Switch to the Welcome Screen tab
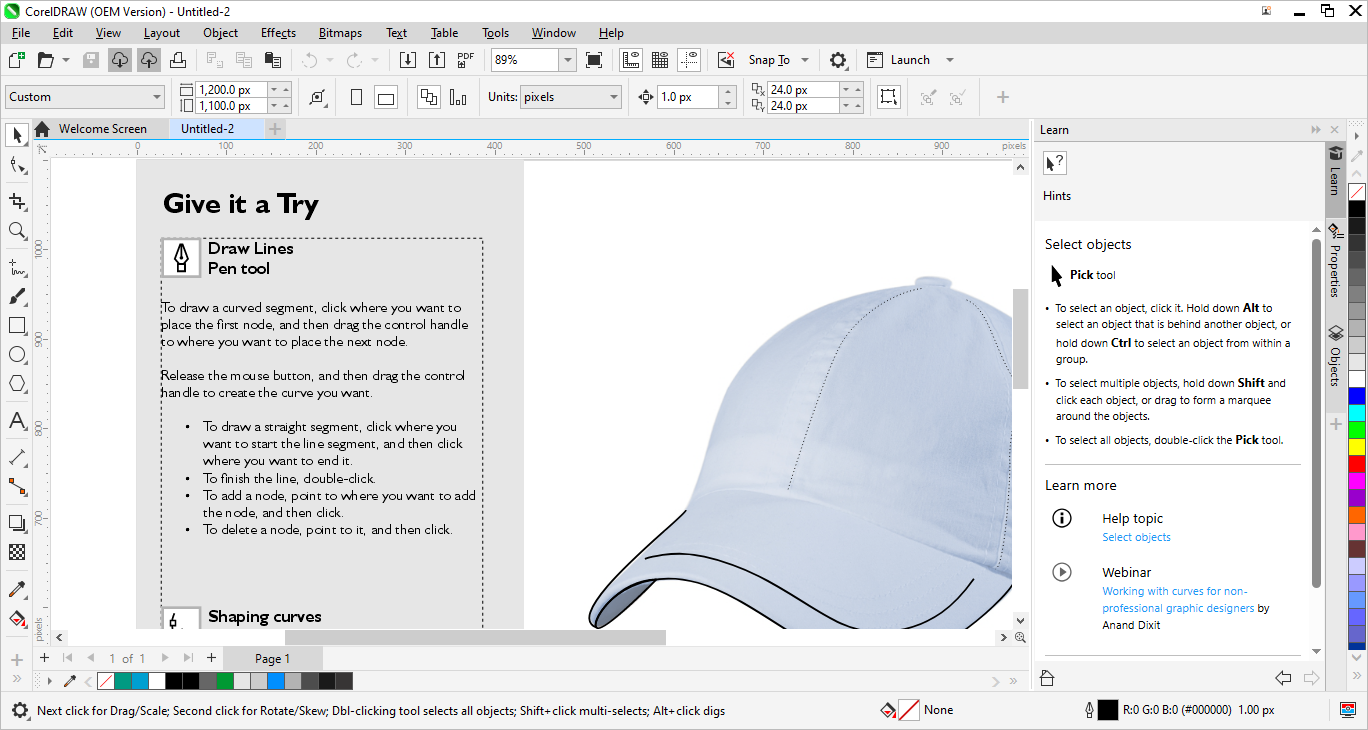This screenshot has height=730, width=1368. (102, 129)
